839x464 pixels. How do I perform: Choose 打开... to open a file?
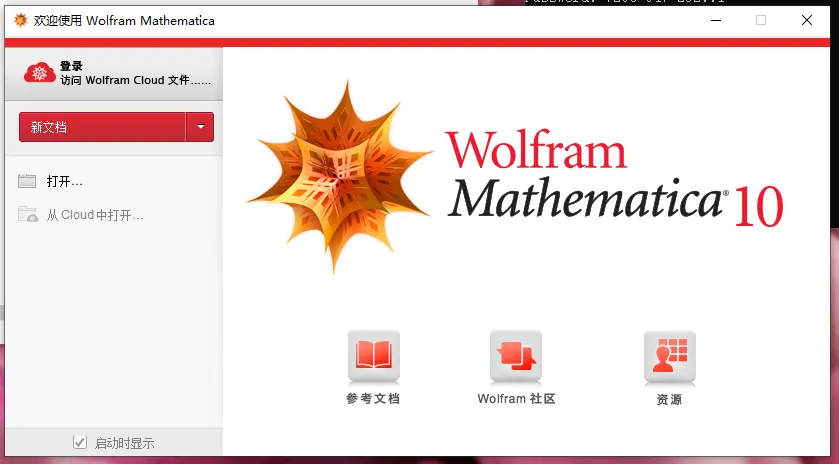[x=64, y=181]
